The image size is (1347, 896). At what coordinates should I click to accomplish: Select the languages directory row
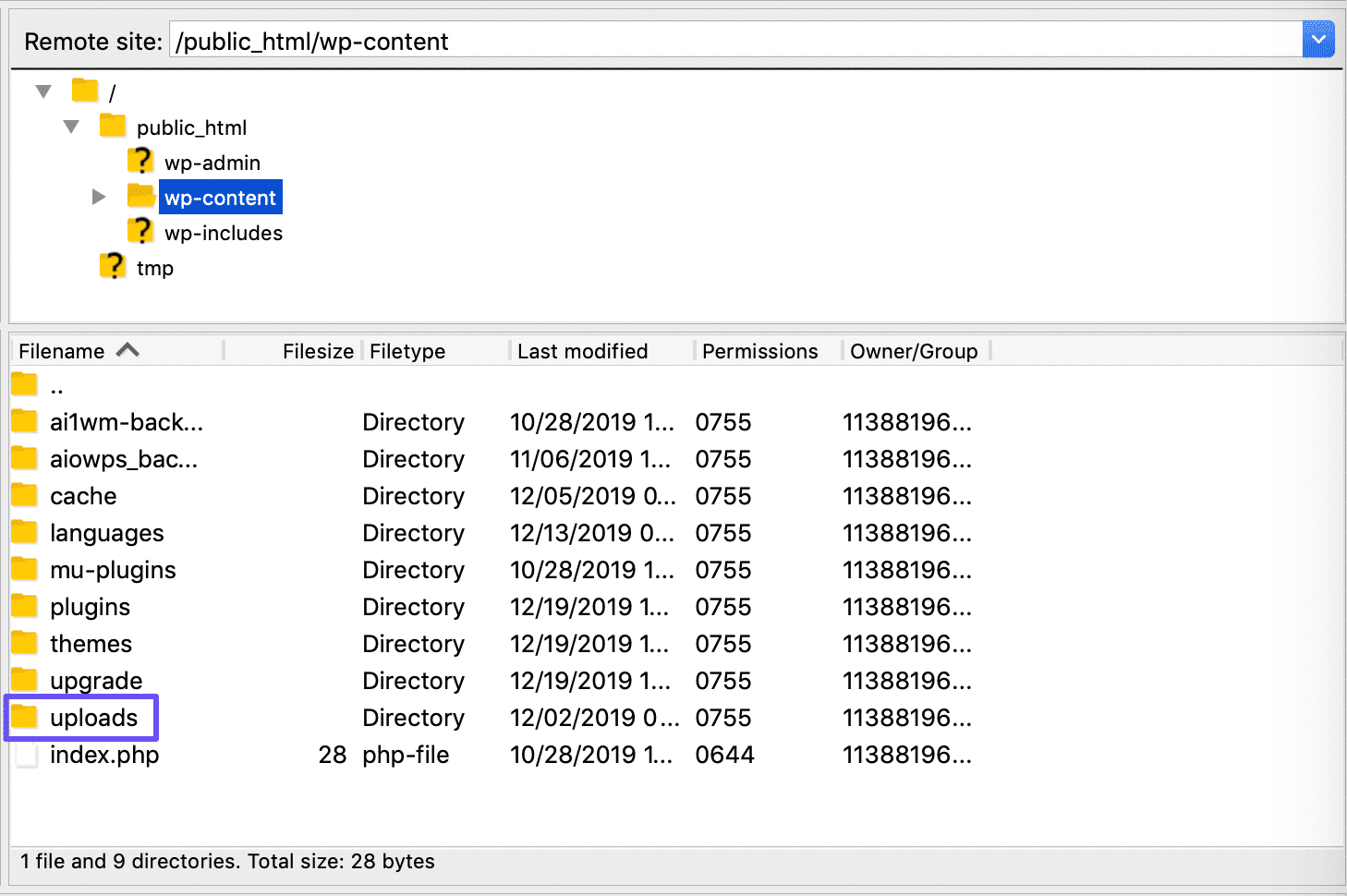click(x=107, y=533)
